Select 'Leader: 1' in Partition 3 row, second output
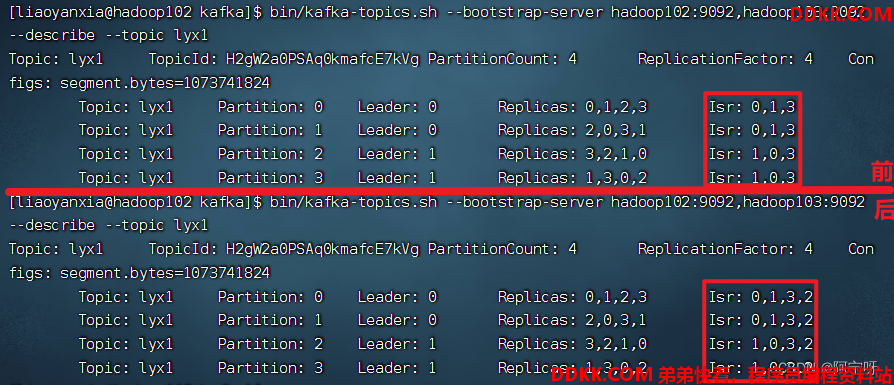894x385 pixels. (x=397, y=367)
